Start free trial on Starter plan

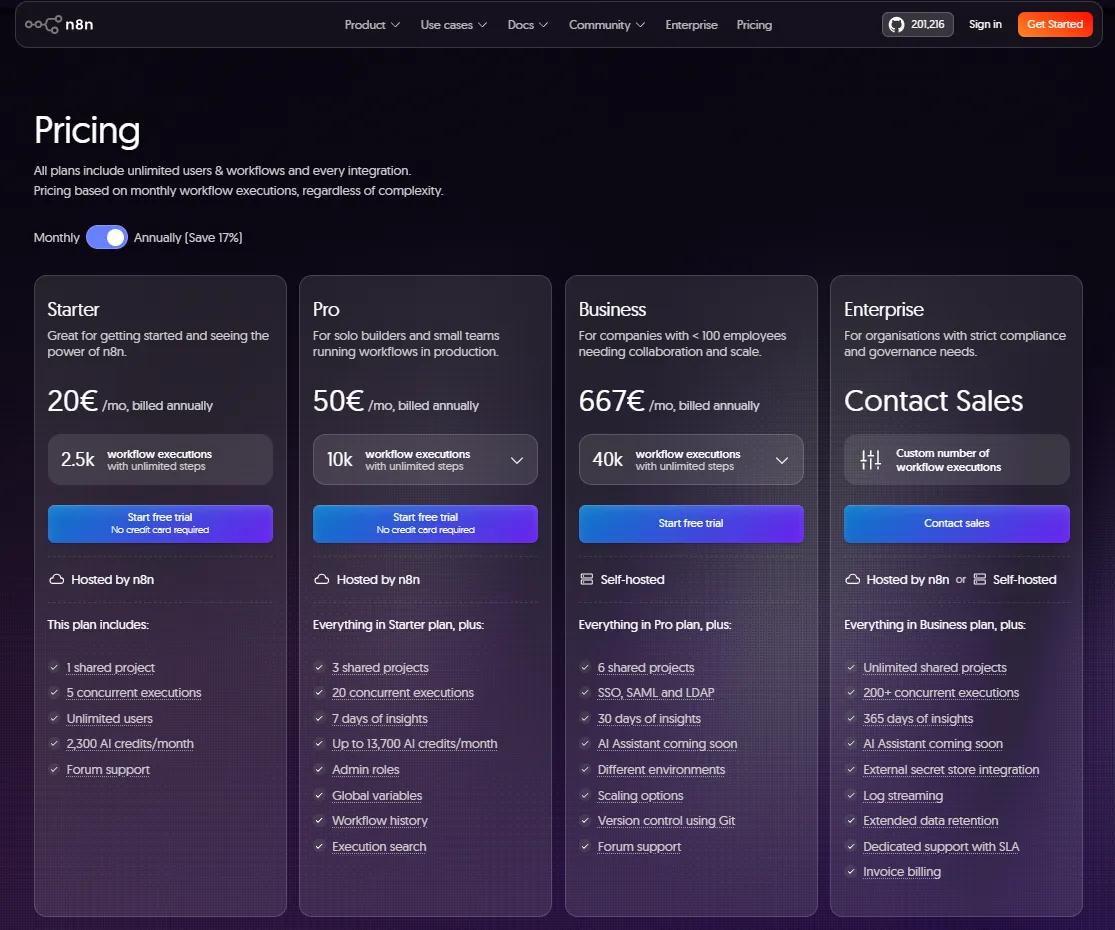[160, 523]
